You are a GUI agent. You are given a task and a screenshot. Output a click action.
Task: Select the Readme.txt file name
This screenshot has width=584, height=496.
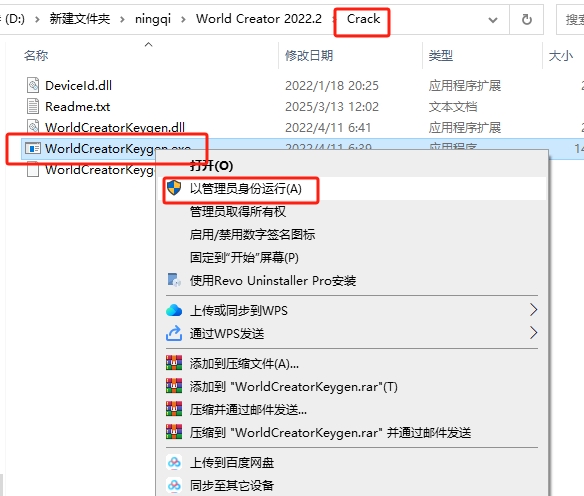tap(77, 107)
